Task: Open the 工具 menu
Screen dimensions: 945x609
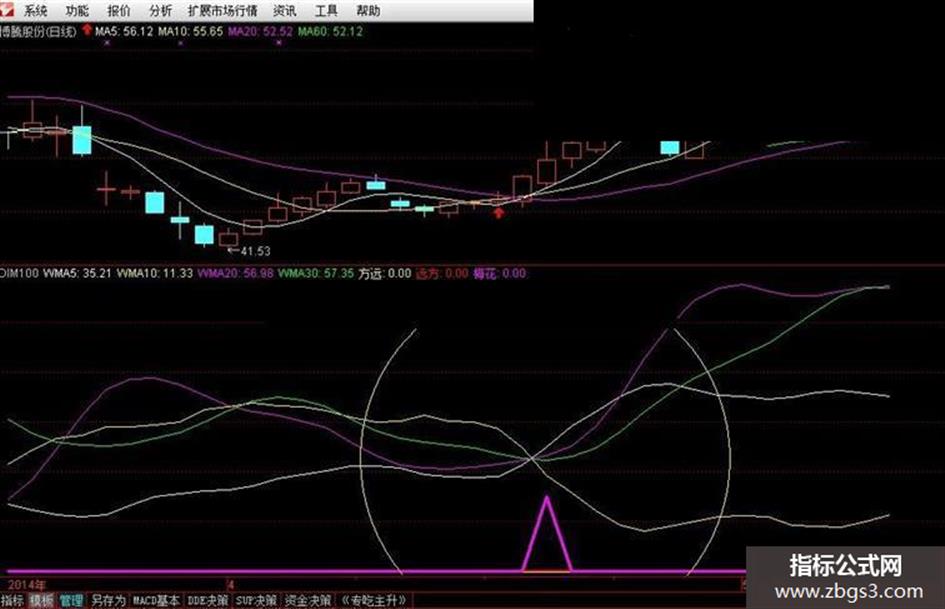Action: (326, 10)
